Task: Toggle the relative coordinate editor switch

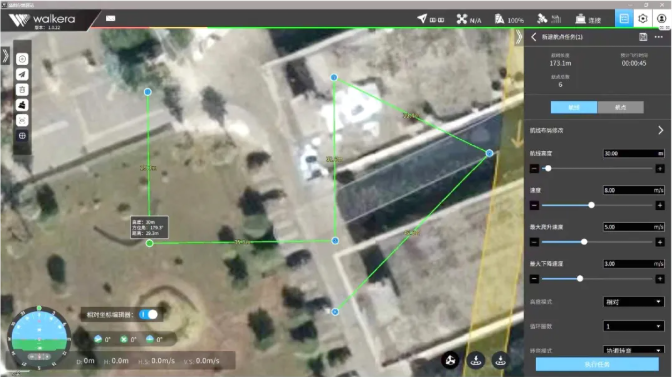Action: (148, 314)
